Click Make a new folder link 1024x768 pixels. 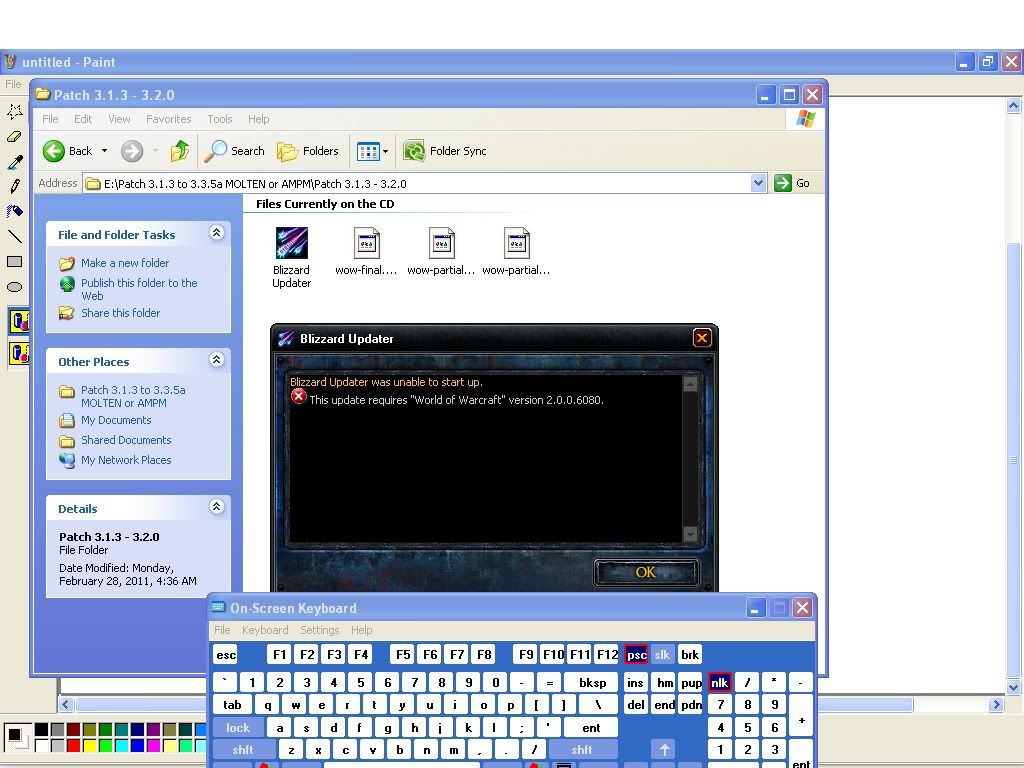pyautogui.click(x=125, y=263)
